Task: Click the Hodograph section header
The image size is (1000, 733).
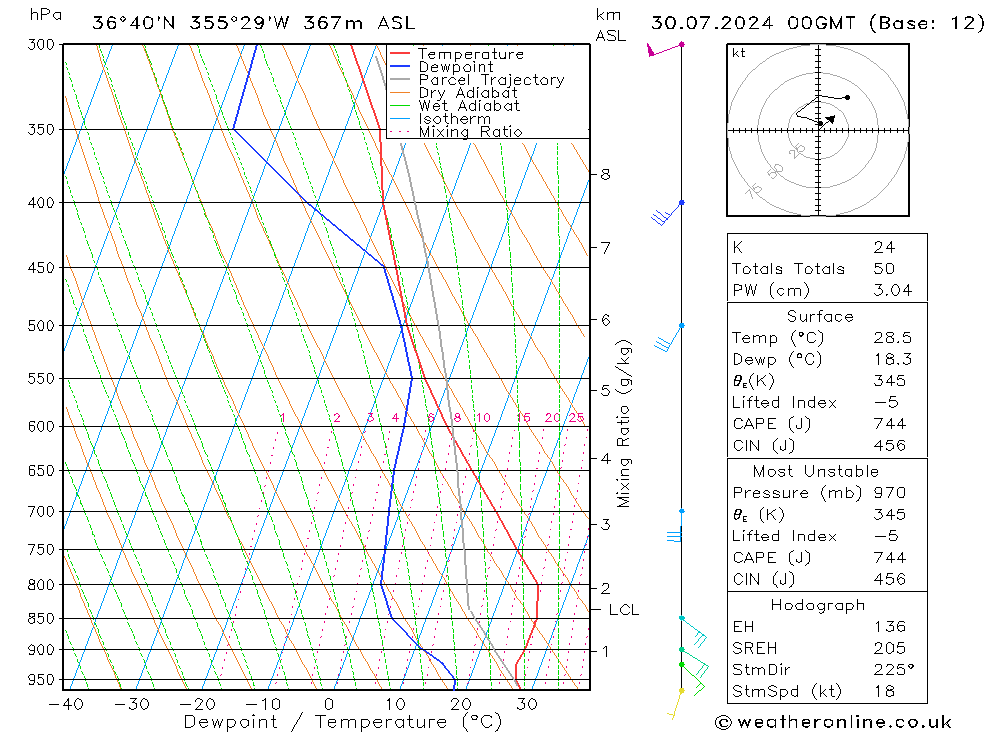Action: click(818, 605)
